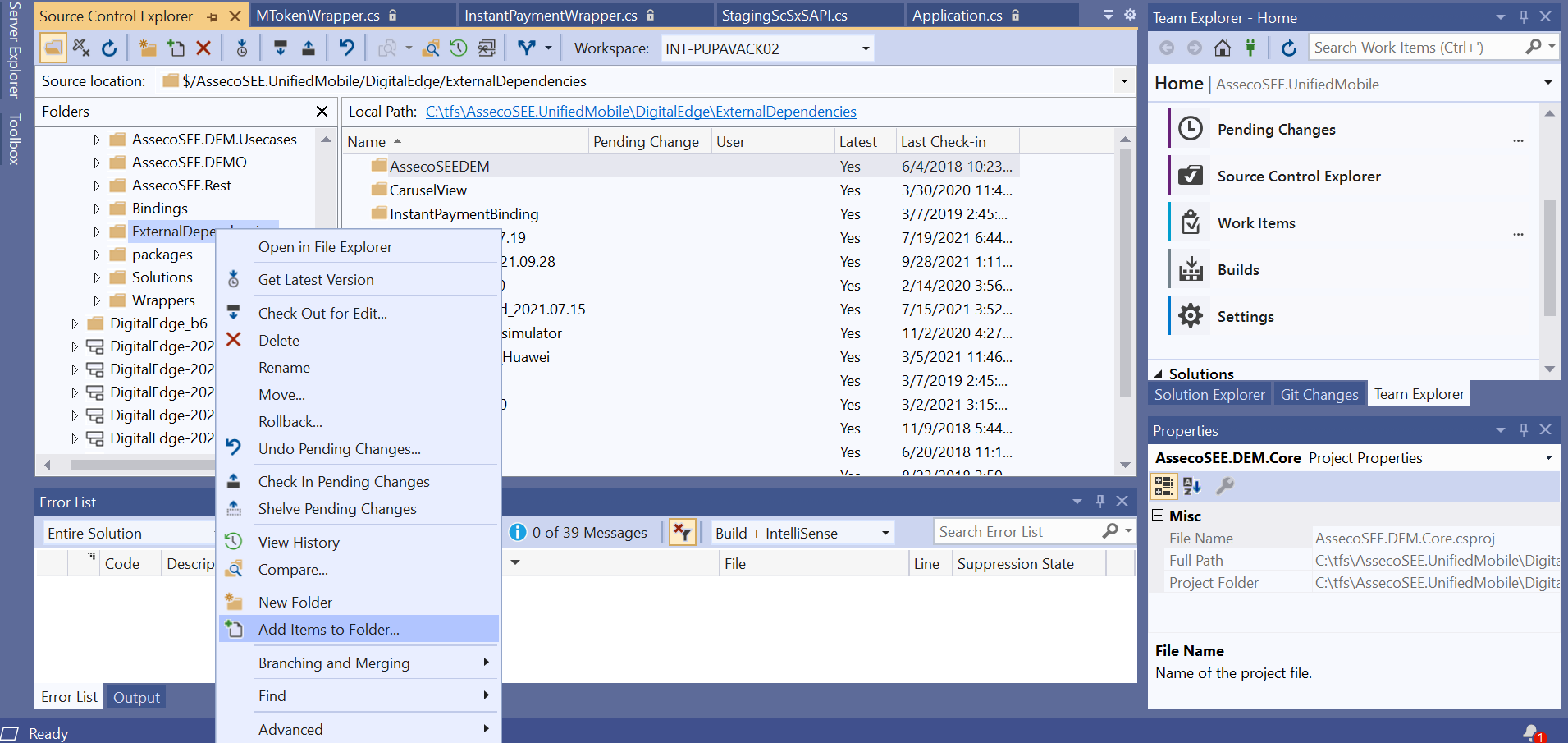Open the Local Path link to ExternalDependencies

click(641, 112)
